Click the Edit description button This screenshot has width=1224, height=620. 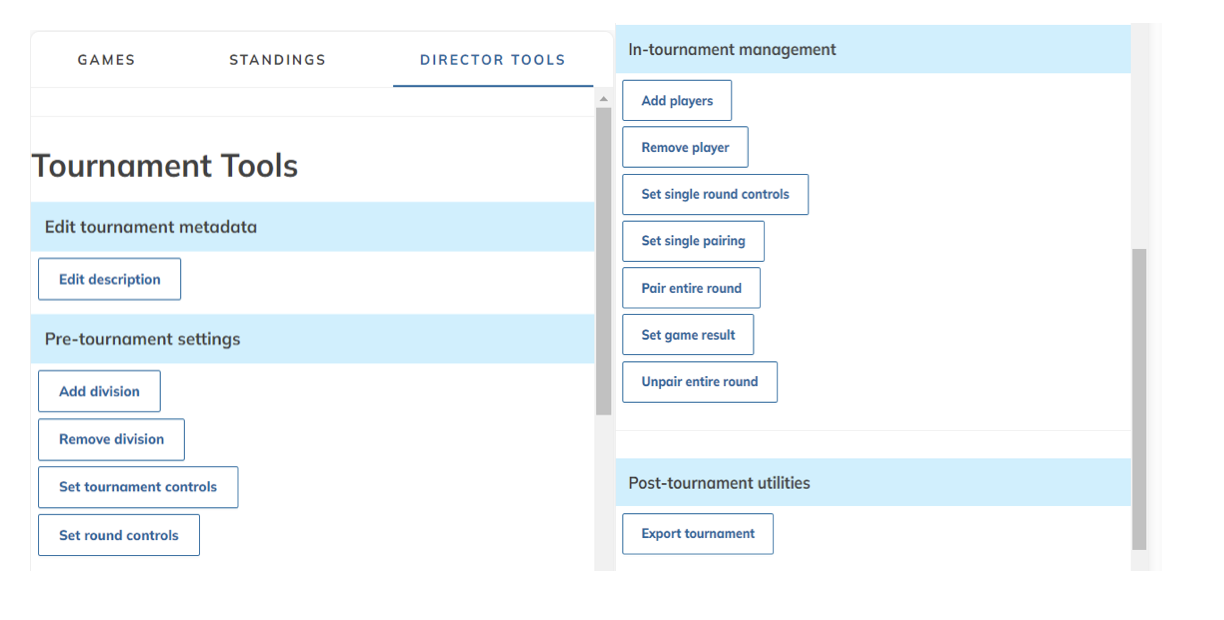pyautogui.click(x=109, y=279)
